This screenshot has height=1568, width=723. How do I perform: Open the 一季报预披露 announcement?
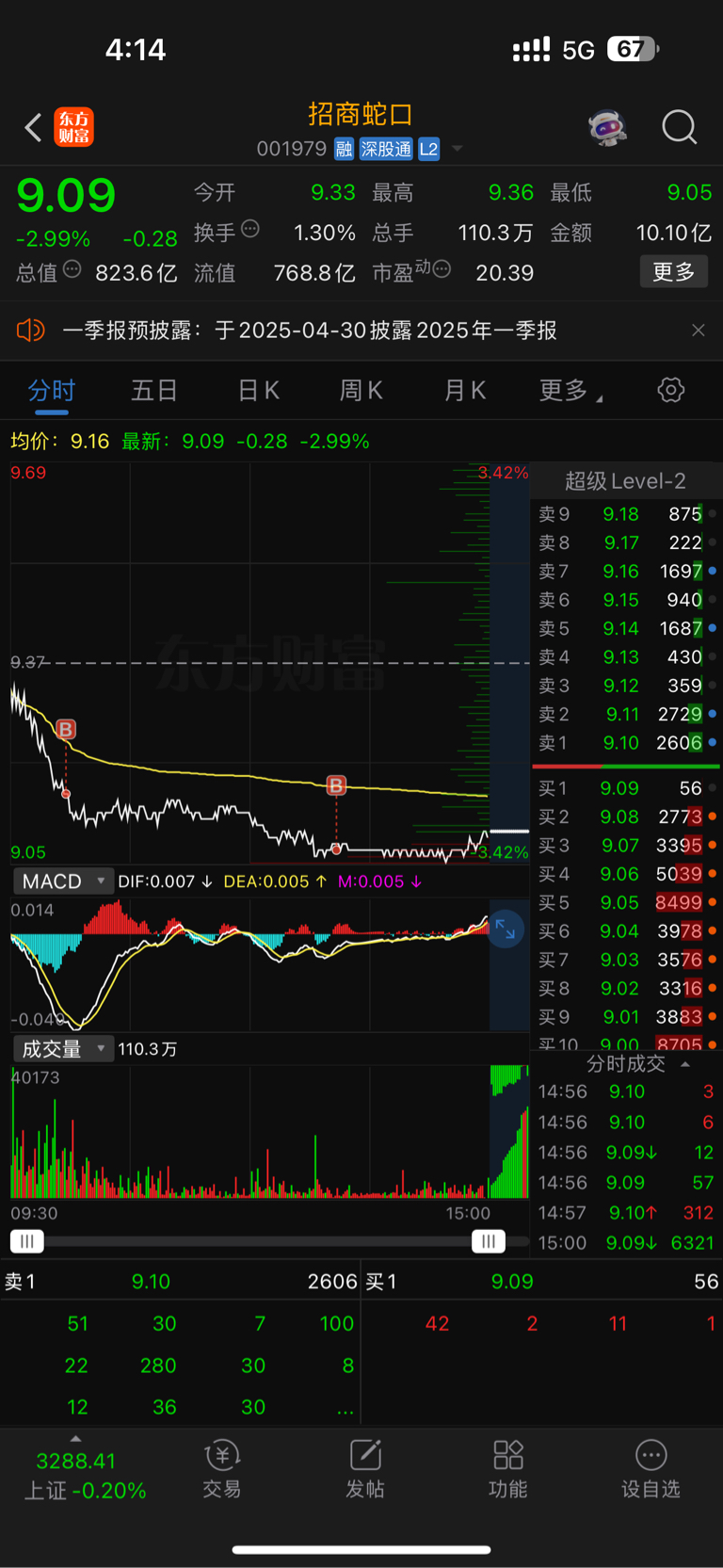pos(310,331)
